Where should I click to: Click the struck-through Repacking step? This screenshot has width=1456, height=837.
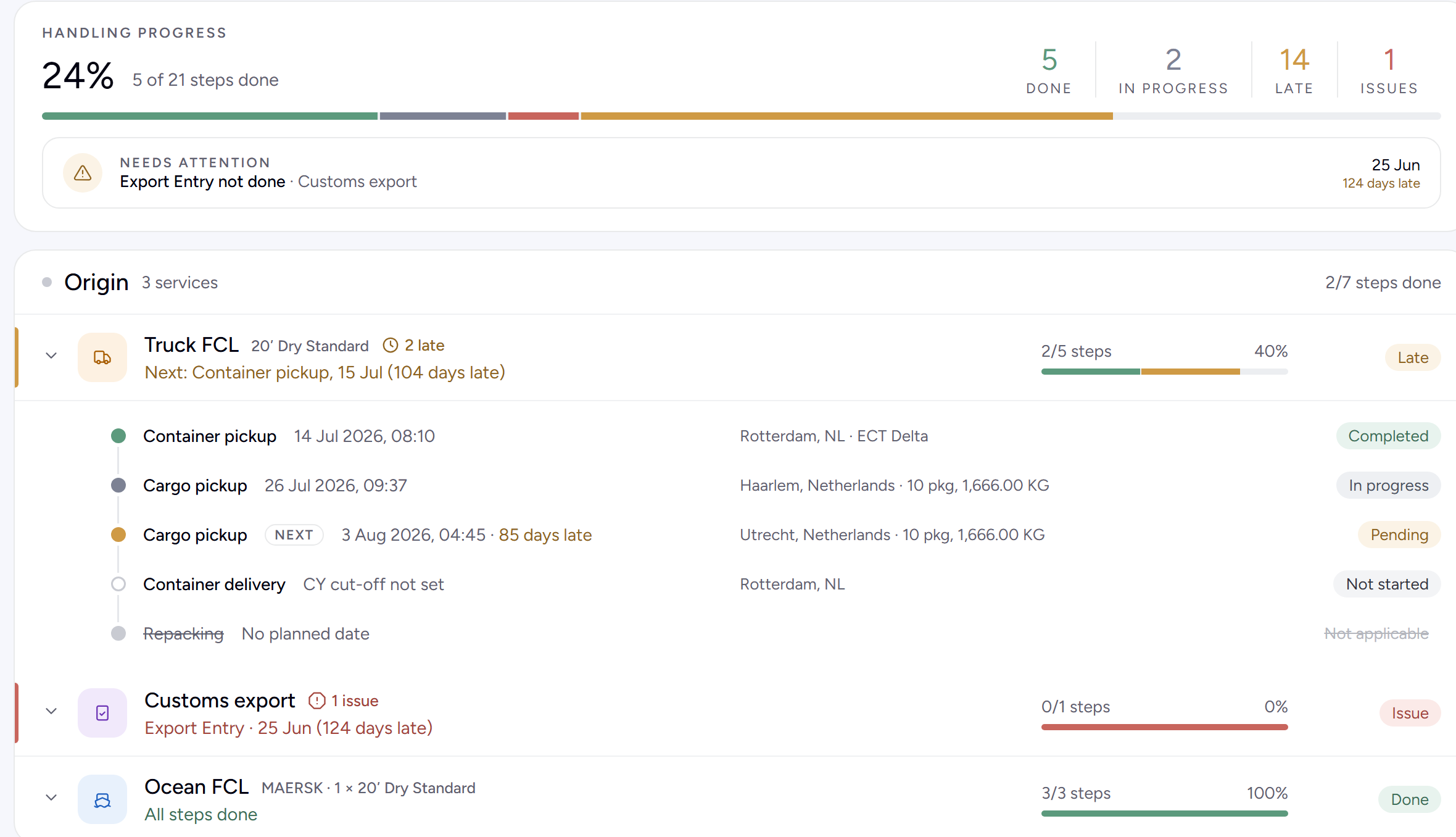click(x=183, y=633)
